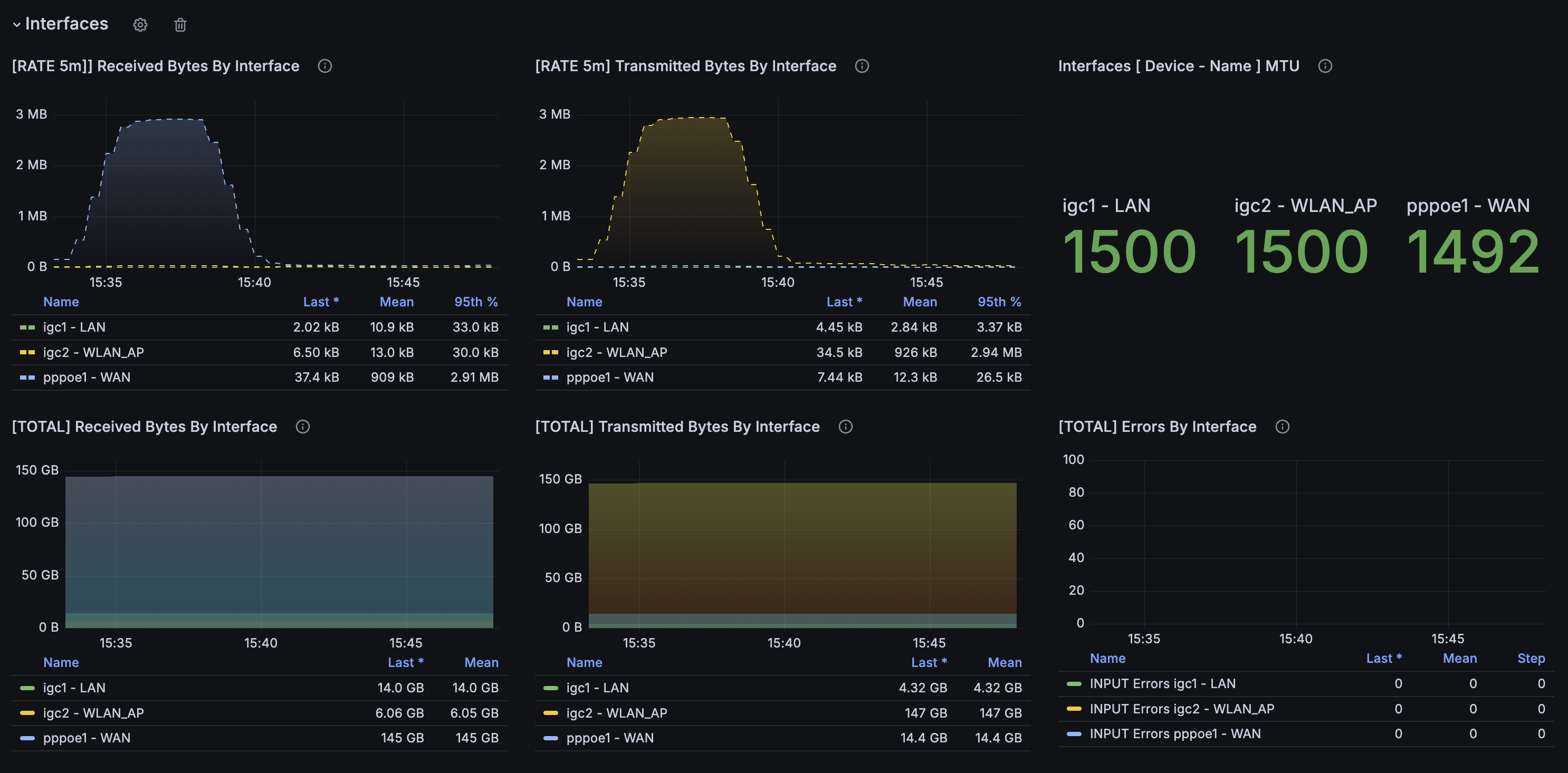The width and height of the screenshot is (1568, 773).
Task: Click the info icon for Interfaces MTU panel
Action: pos(1325,66)
